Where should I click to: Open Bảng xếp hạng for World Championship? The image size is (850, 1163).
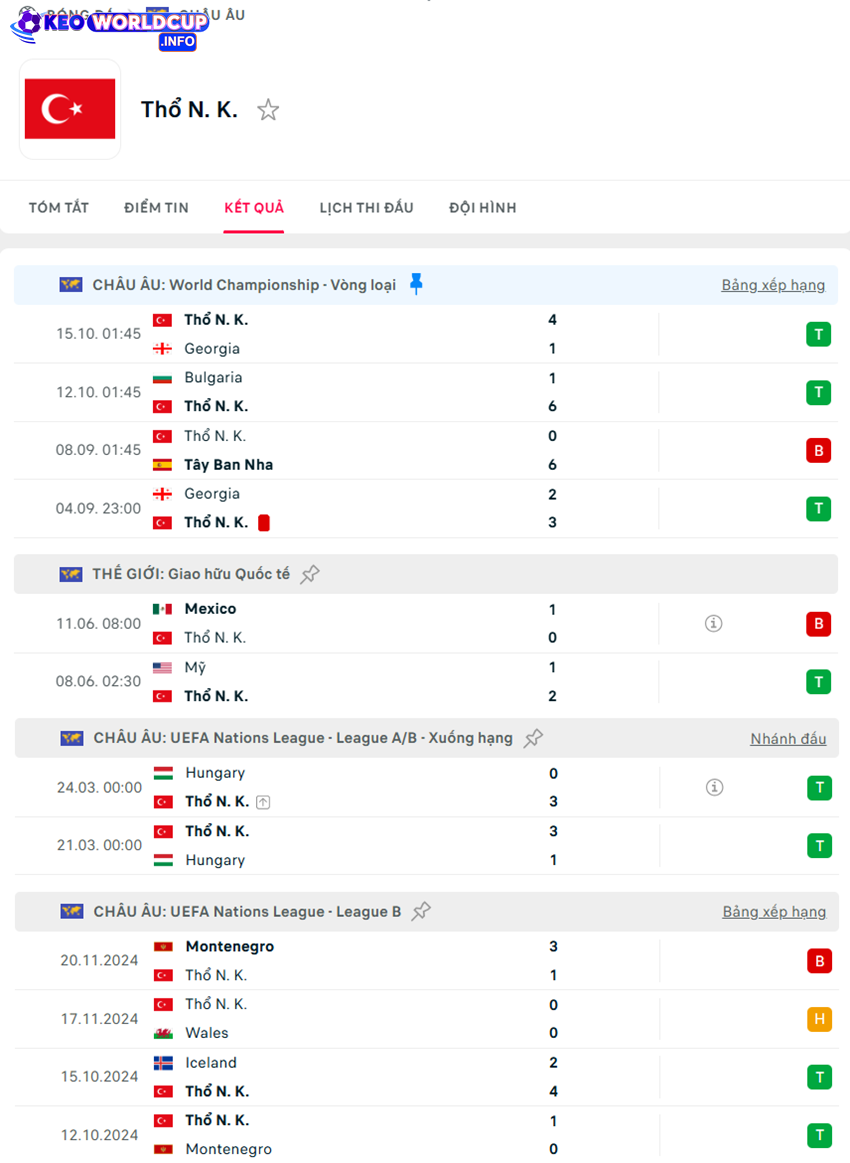click(773, 285)
